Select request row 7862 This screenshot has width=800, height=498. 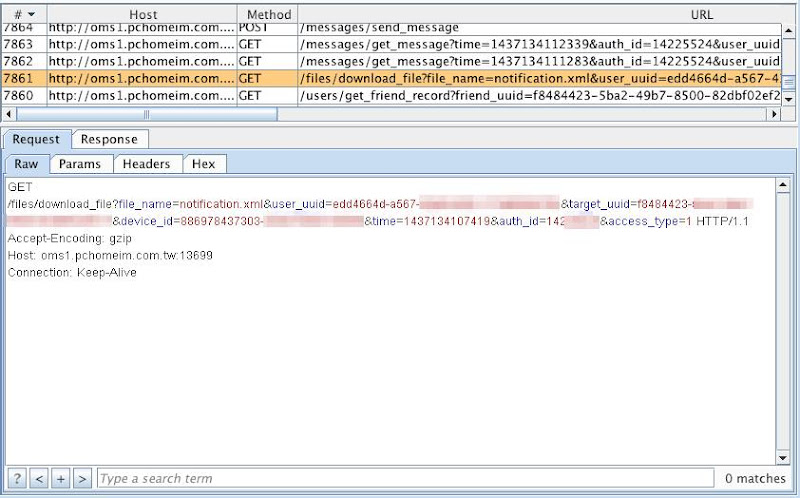[391, 61]
